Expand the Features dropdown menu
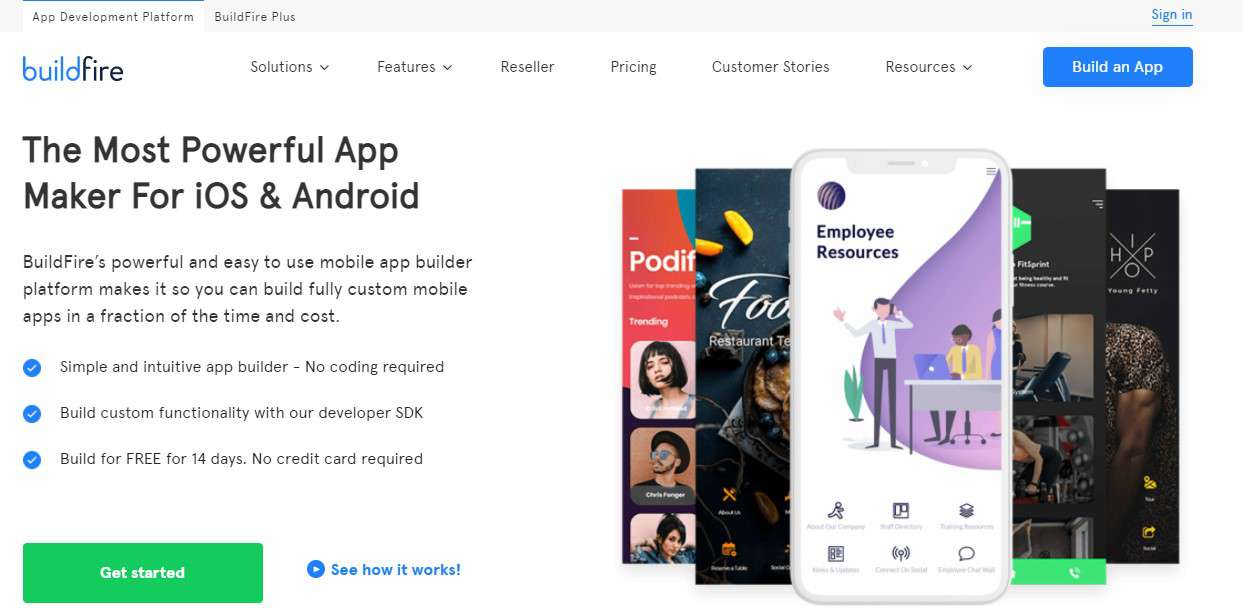This screenshot has width=1243, height=608. click(415, 67)
